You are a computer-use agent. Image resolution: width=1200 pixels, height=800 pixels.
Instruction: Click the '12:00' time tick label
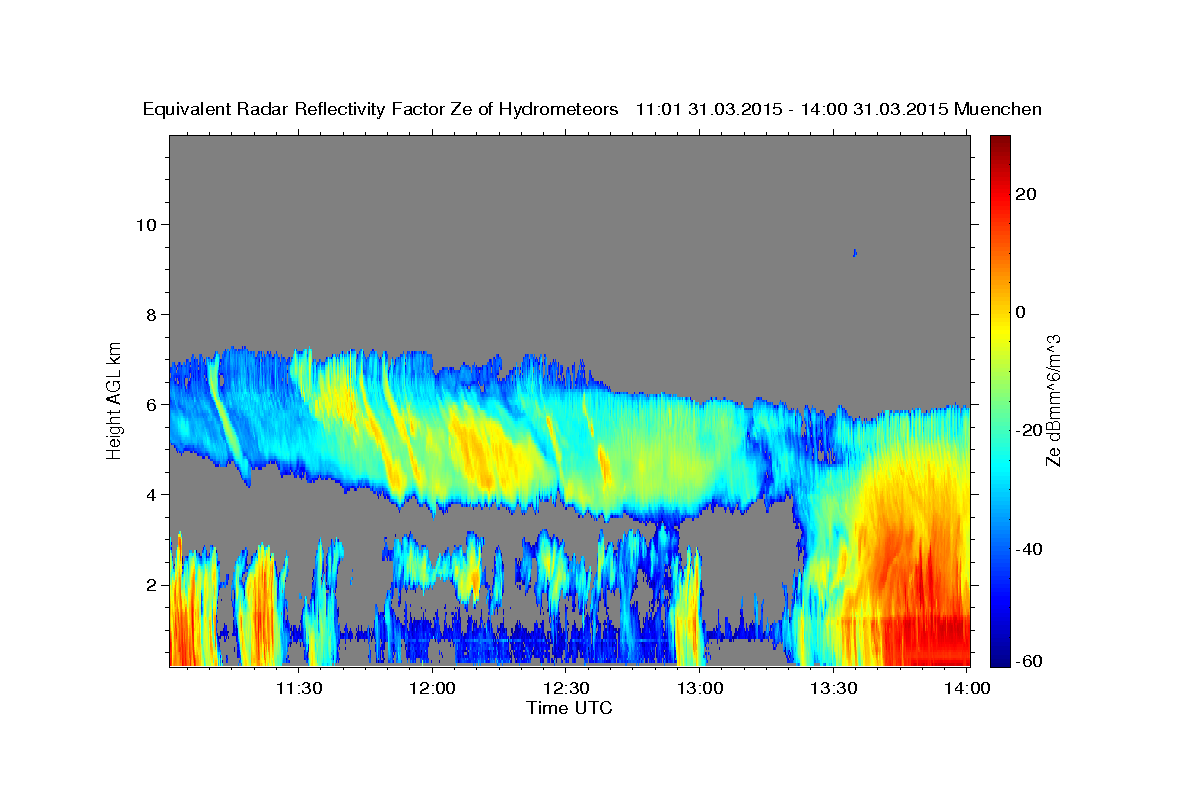433,688
